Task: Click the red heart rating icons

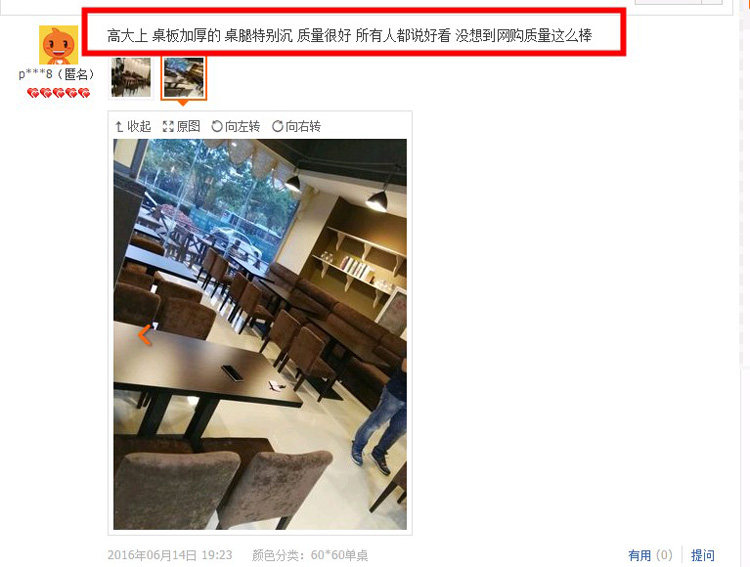Action: click(58, 93)
